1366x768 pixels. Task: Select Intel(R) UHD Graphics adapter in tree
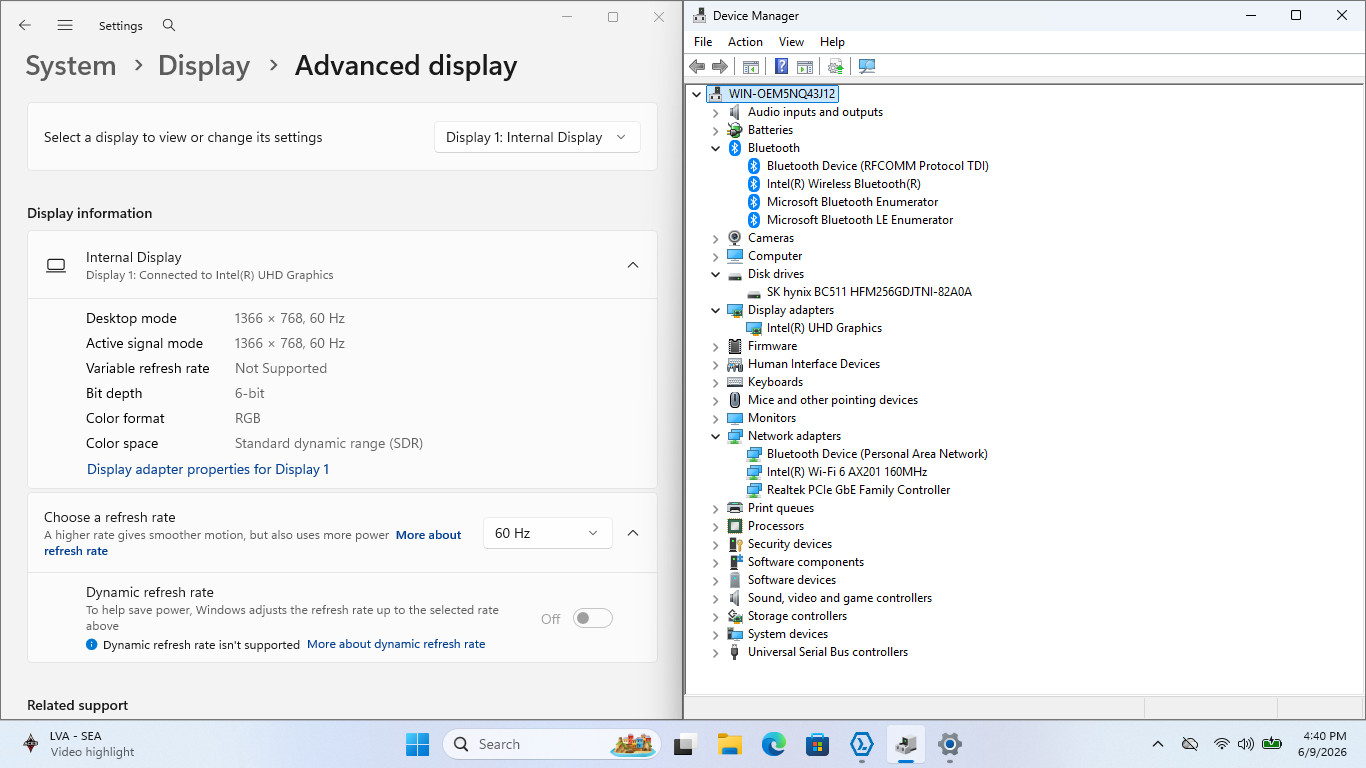[x=824, y=328]
